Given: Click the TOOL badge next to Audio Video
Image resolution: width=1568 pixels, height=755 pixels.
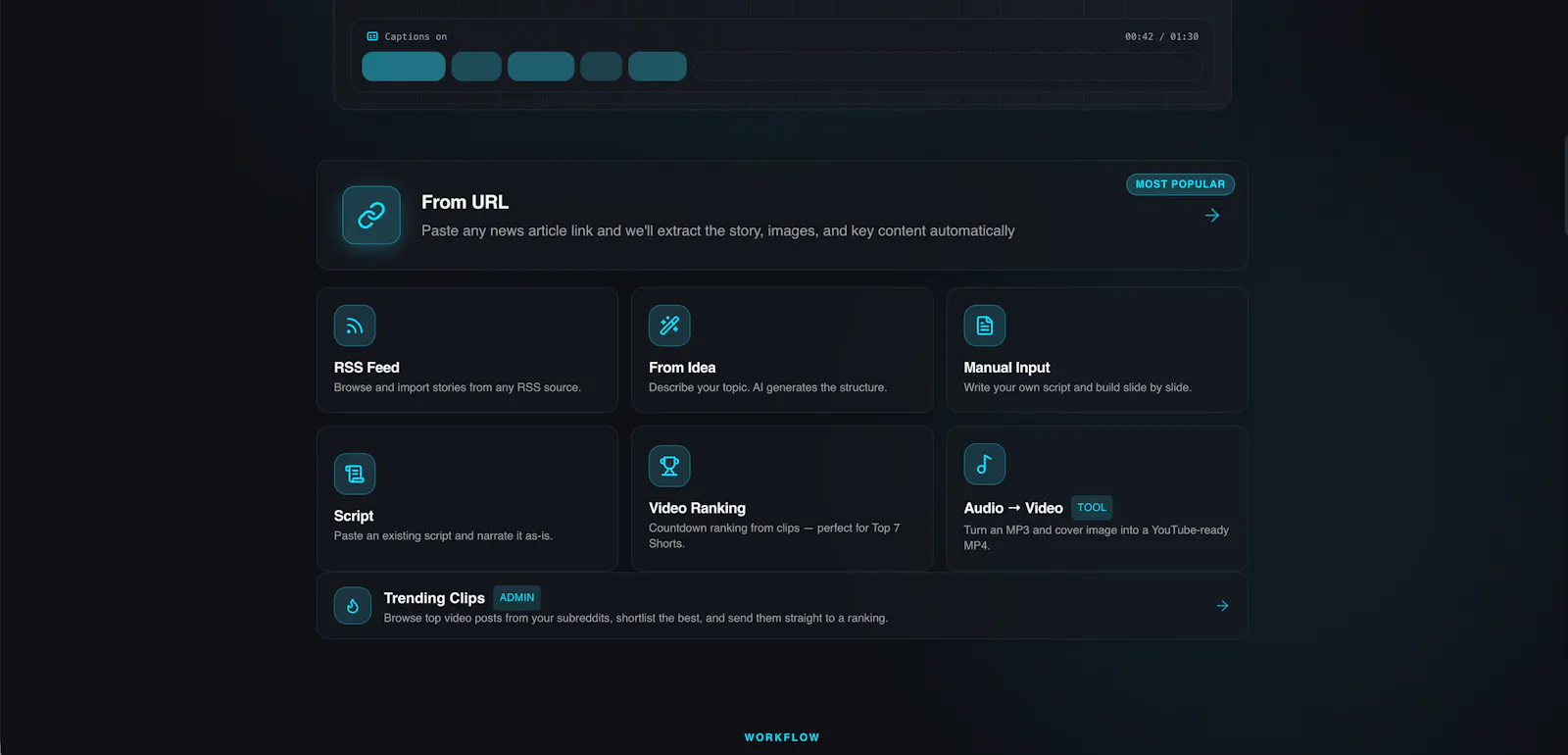Looking at the screenshot, I should click(x=1092, y=508).
